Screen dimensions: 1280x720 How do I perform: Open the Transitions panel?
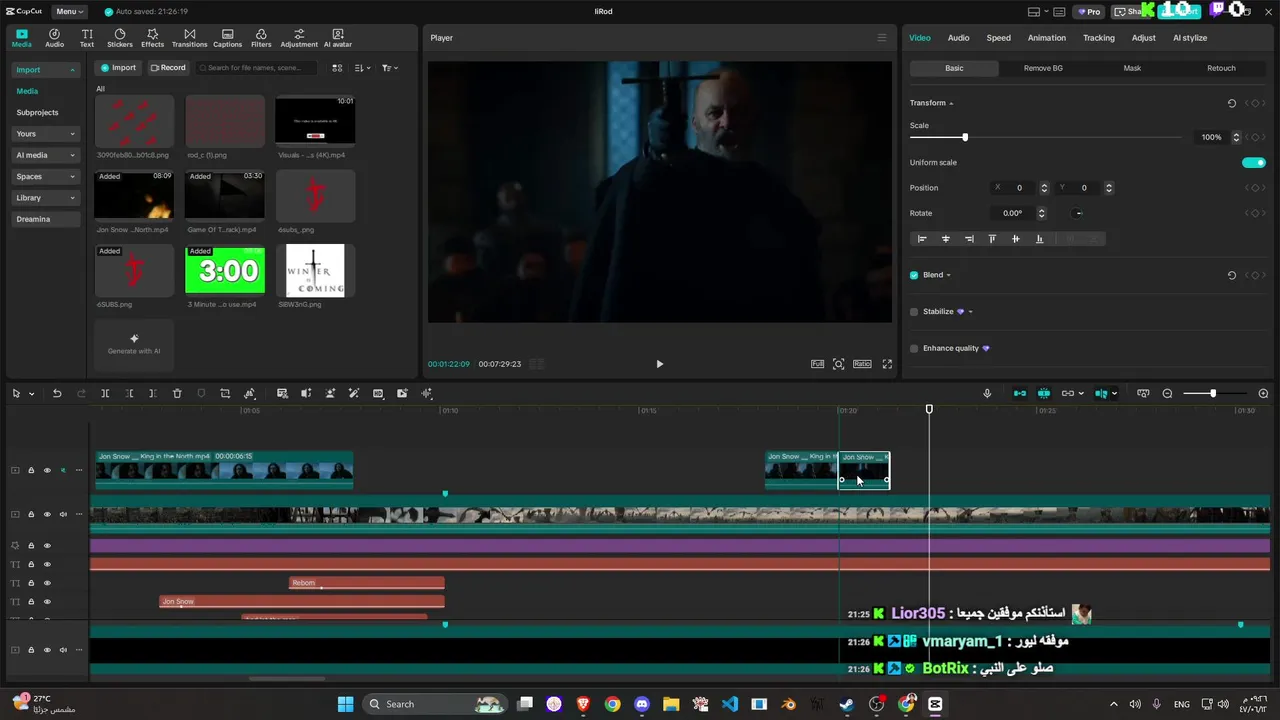point(189,38)
